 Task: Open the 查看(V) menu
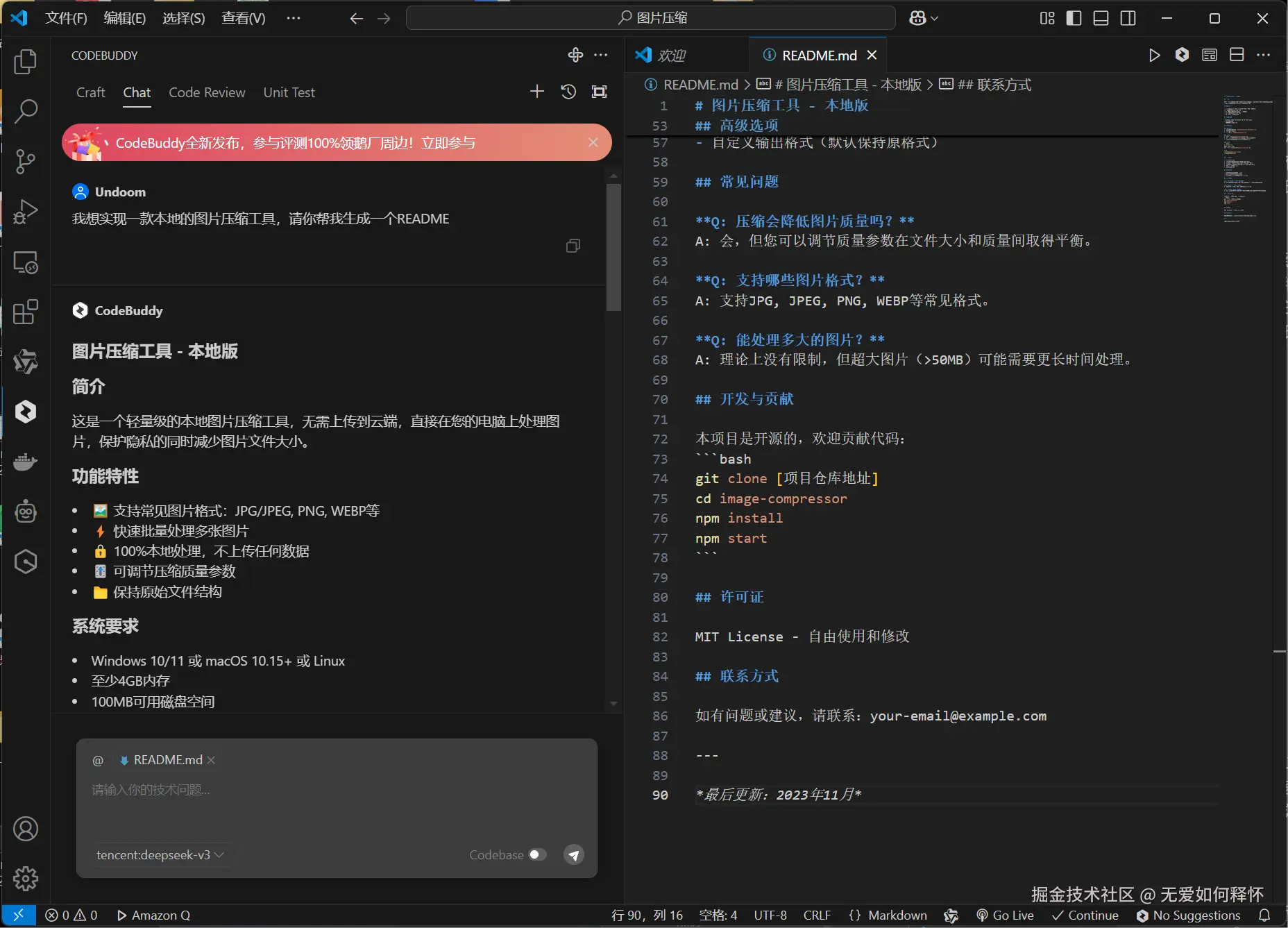(244, 19)
